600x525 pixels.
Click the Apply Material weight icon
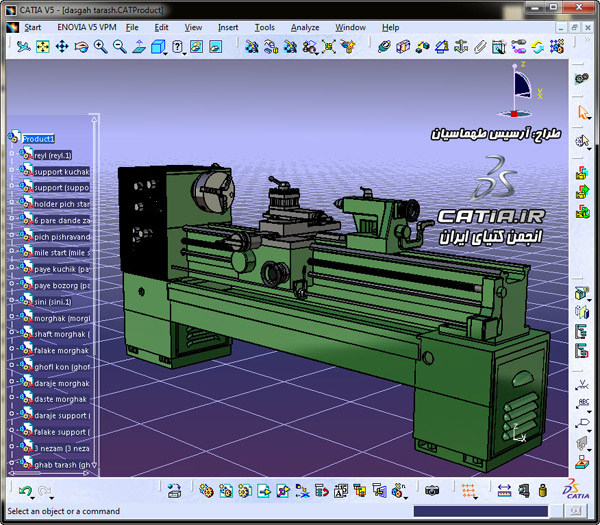coord(543,490)
